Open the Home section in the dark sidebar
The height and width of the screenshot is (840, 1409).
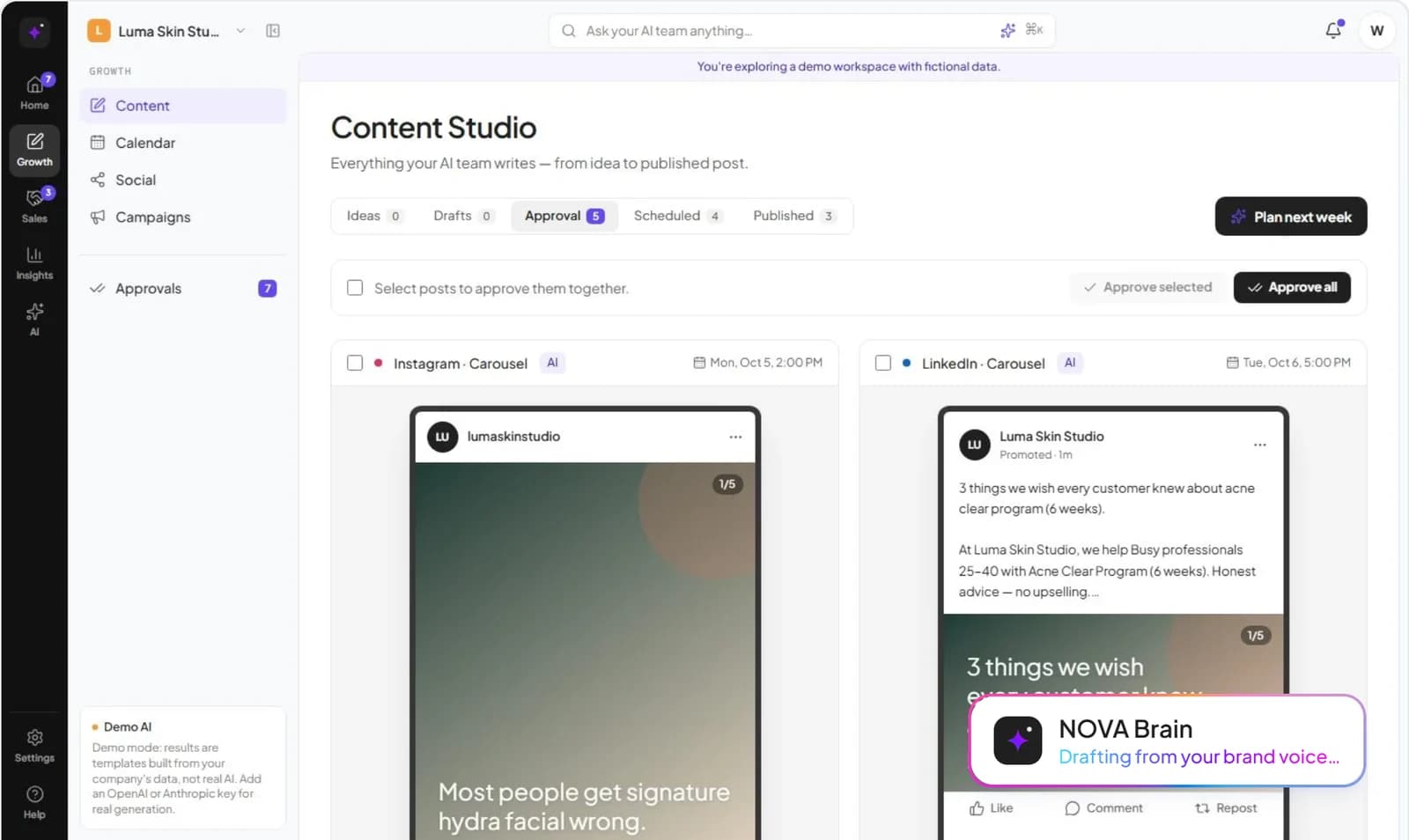(x=34, y=92)
